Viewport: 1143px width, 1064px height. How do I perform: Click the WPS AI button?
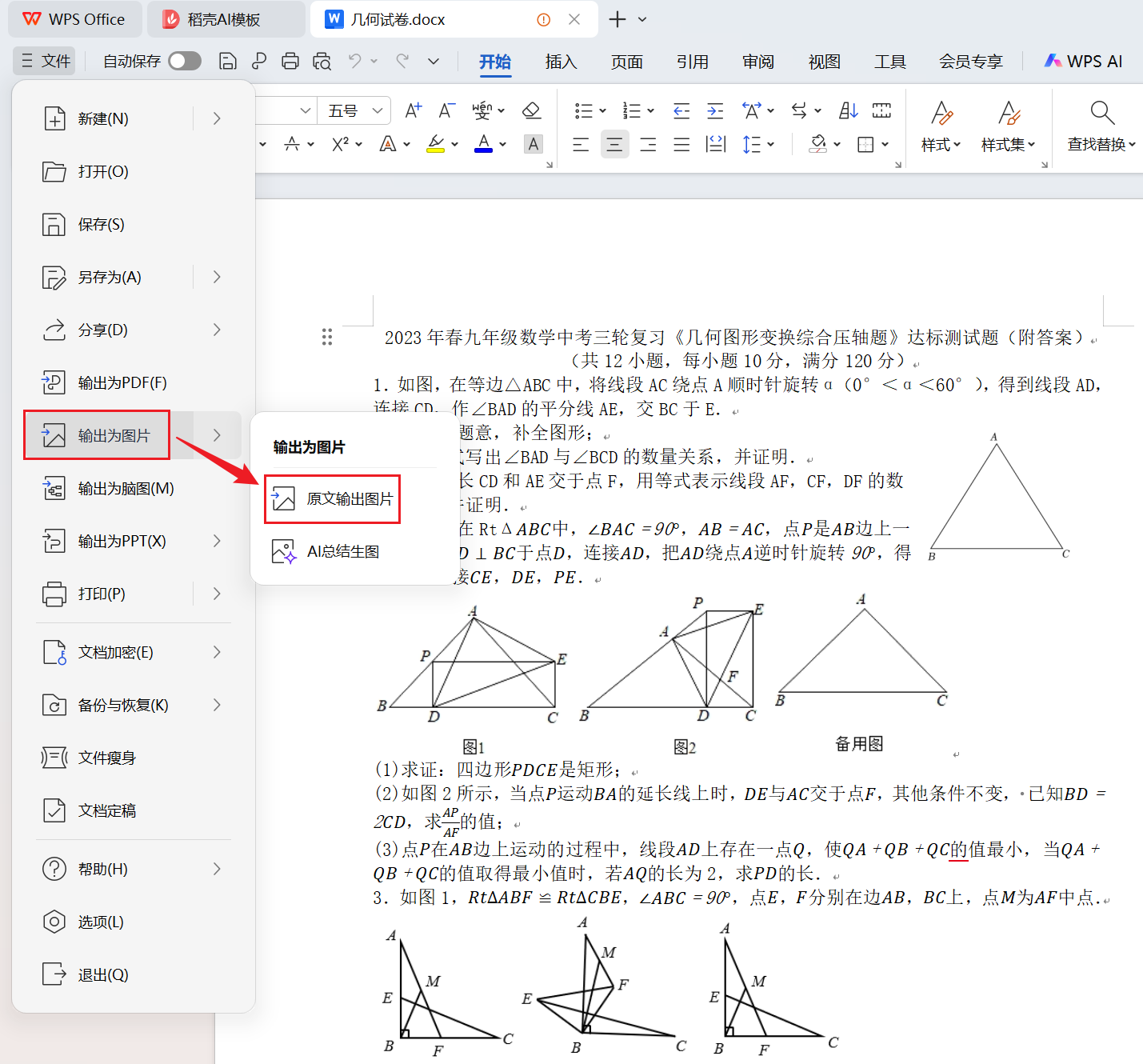click(x=1082, y=60)
